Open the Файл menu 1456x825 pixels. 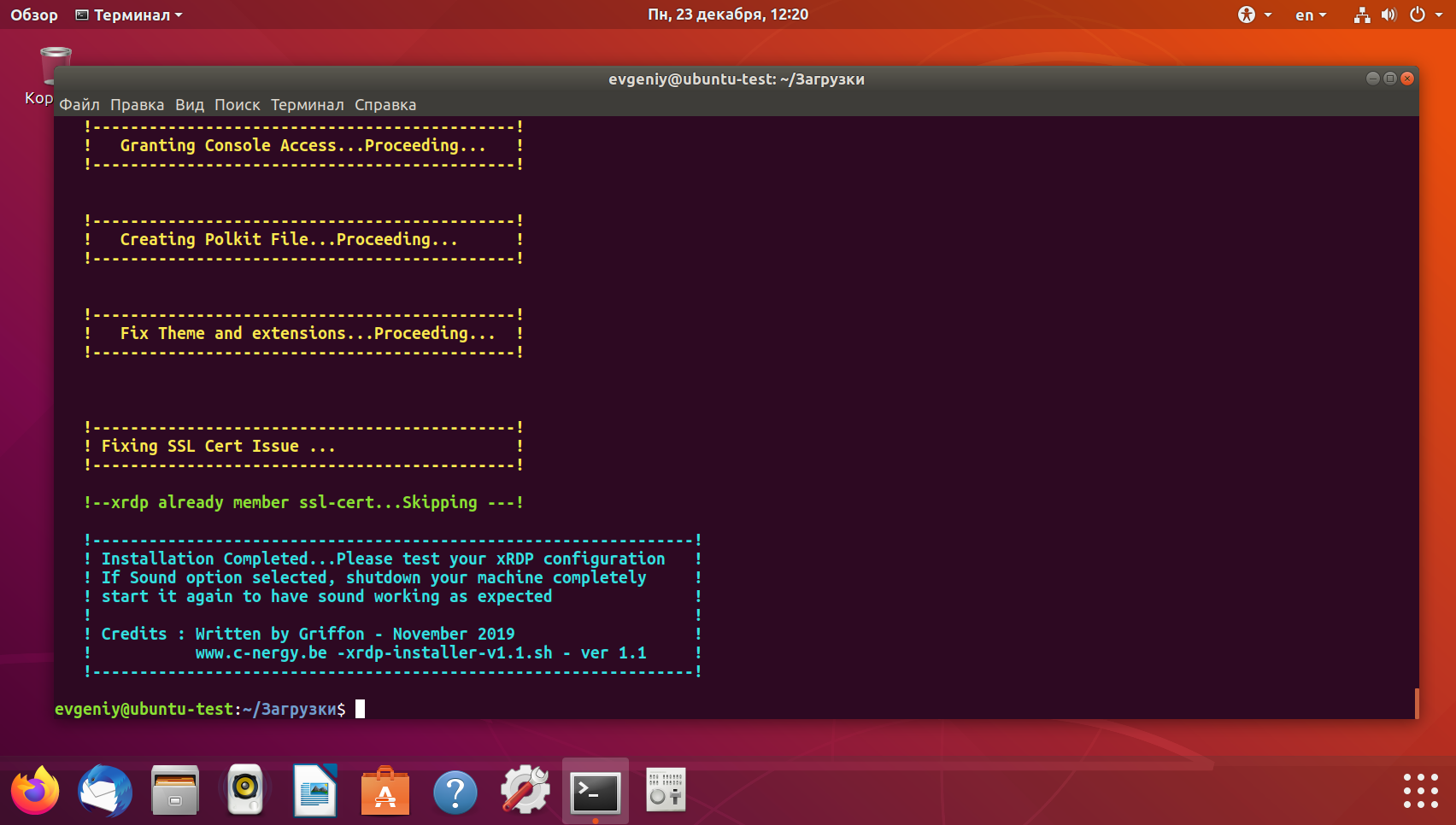[79, 104]
